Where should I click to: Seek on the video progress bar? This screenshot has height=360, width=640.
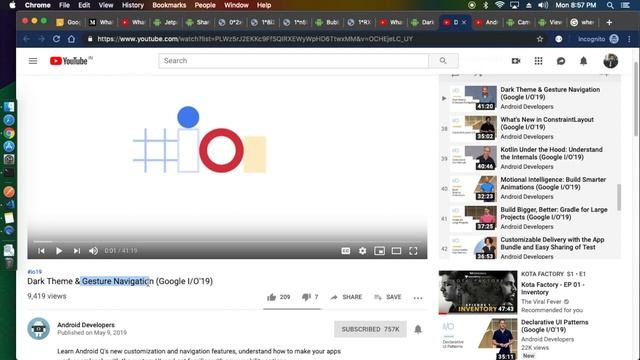[227, 242]
